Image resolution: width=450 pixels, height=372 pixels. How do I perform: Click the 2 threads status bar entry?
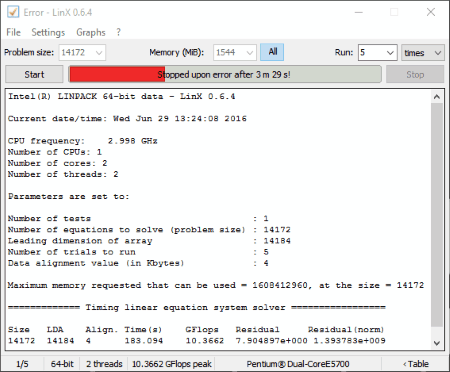coord(104,364)
